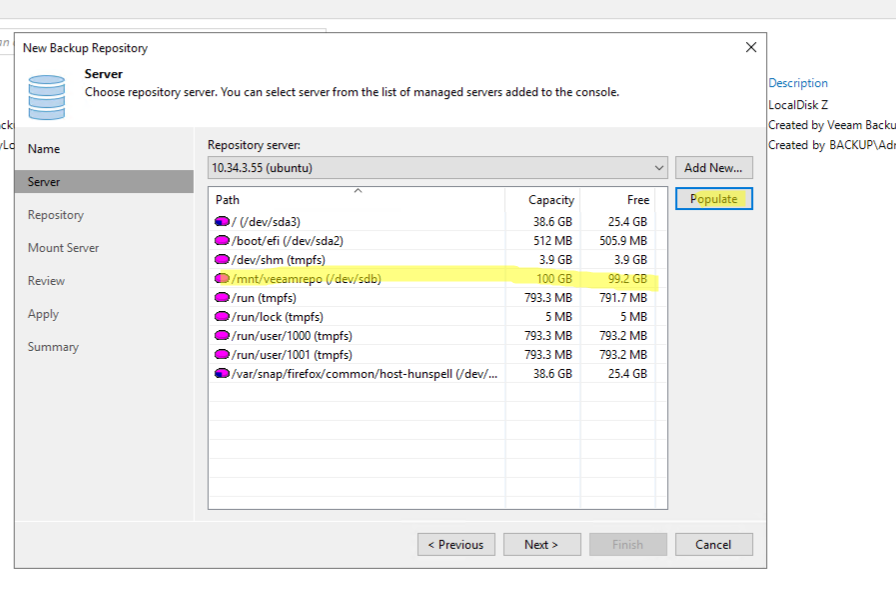The width and height of the screenshot is (896, 605).
Task: Go back with the < Previous button
Action: [x=456, y=544]
